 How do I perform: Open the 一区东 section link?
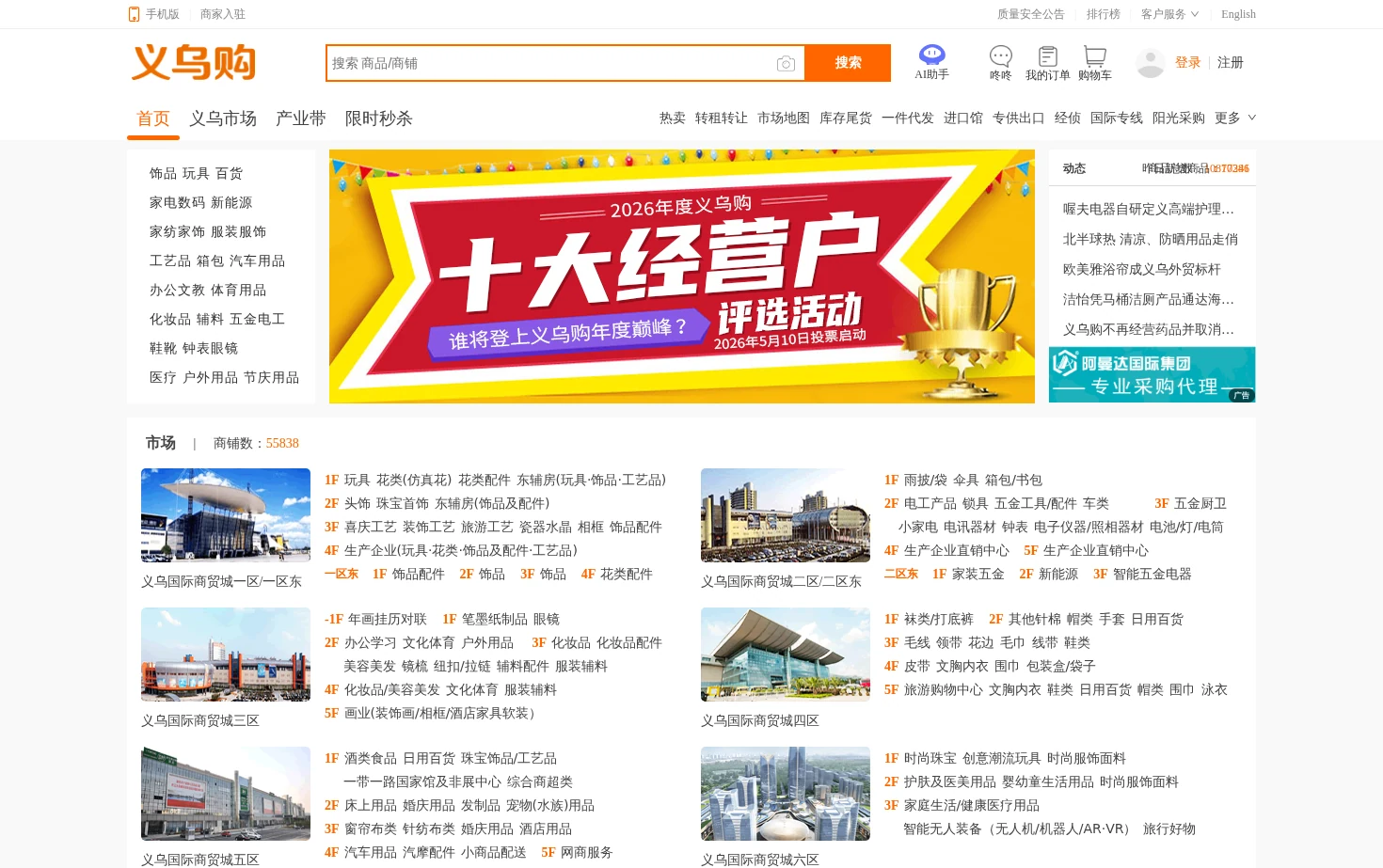(342, 574)
